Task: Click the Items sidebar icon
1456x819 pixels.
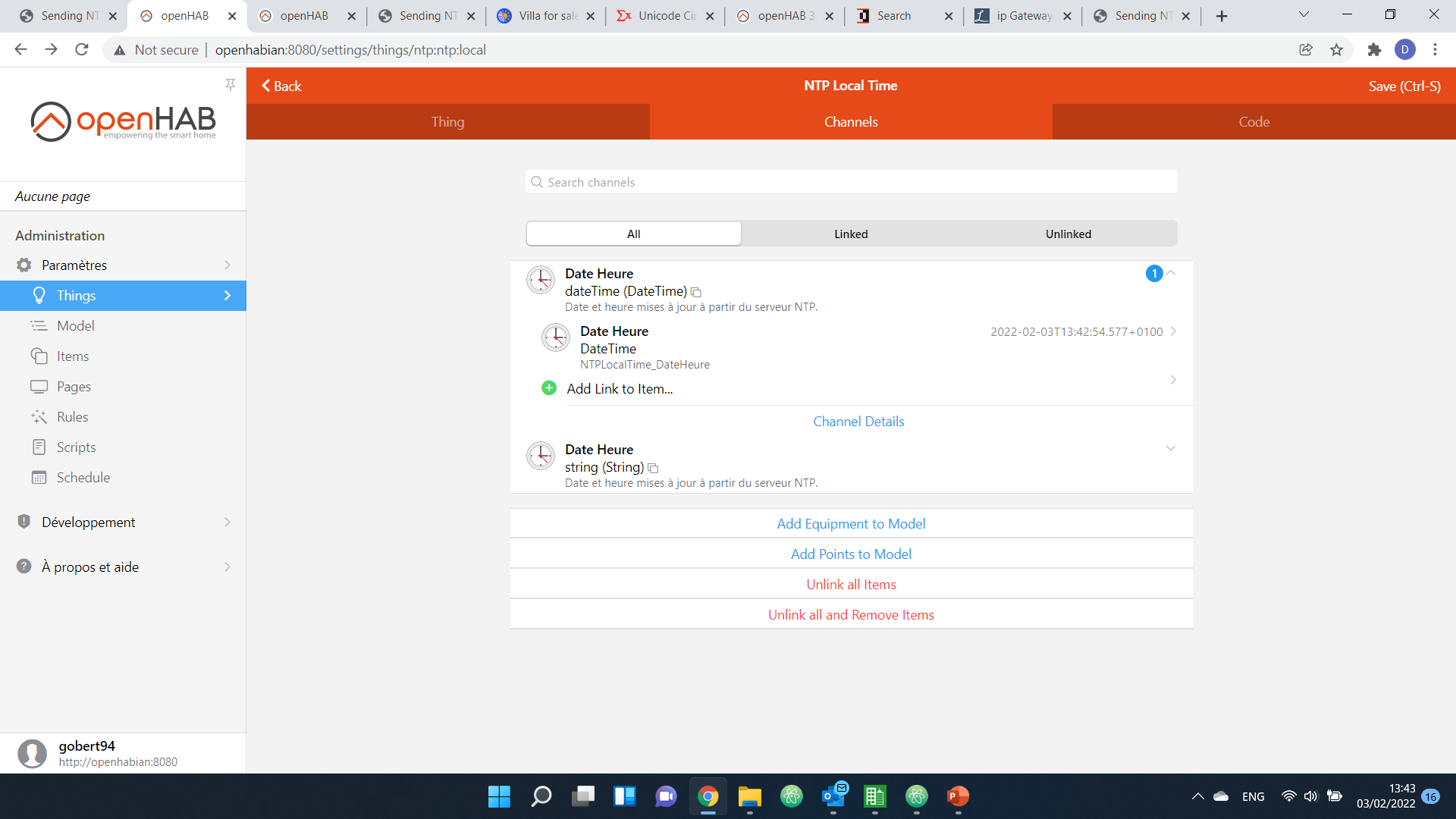Action: tap(39, 356)
